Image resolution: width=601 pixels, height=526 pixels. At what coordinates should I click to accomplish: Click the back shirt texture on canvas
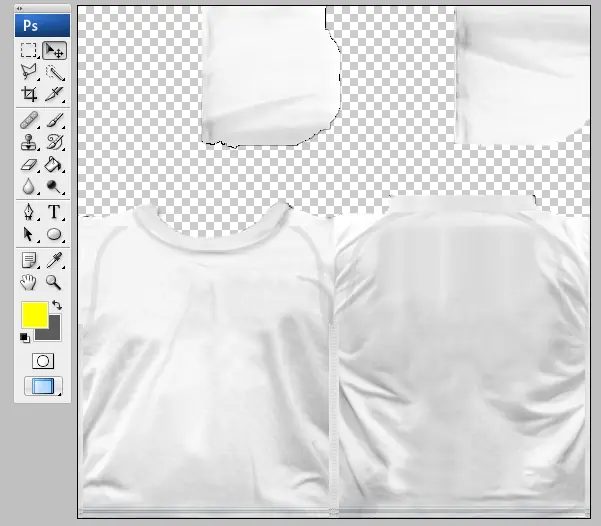tap(462, 357)
